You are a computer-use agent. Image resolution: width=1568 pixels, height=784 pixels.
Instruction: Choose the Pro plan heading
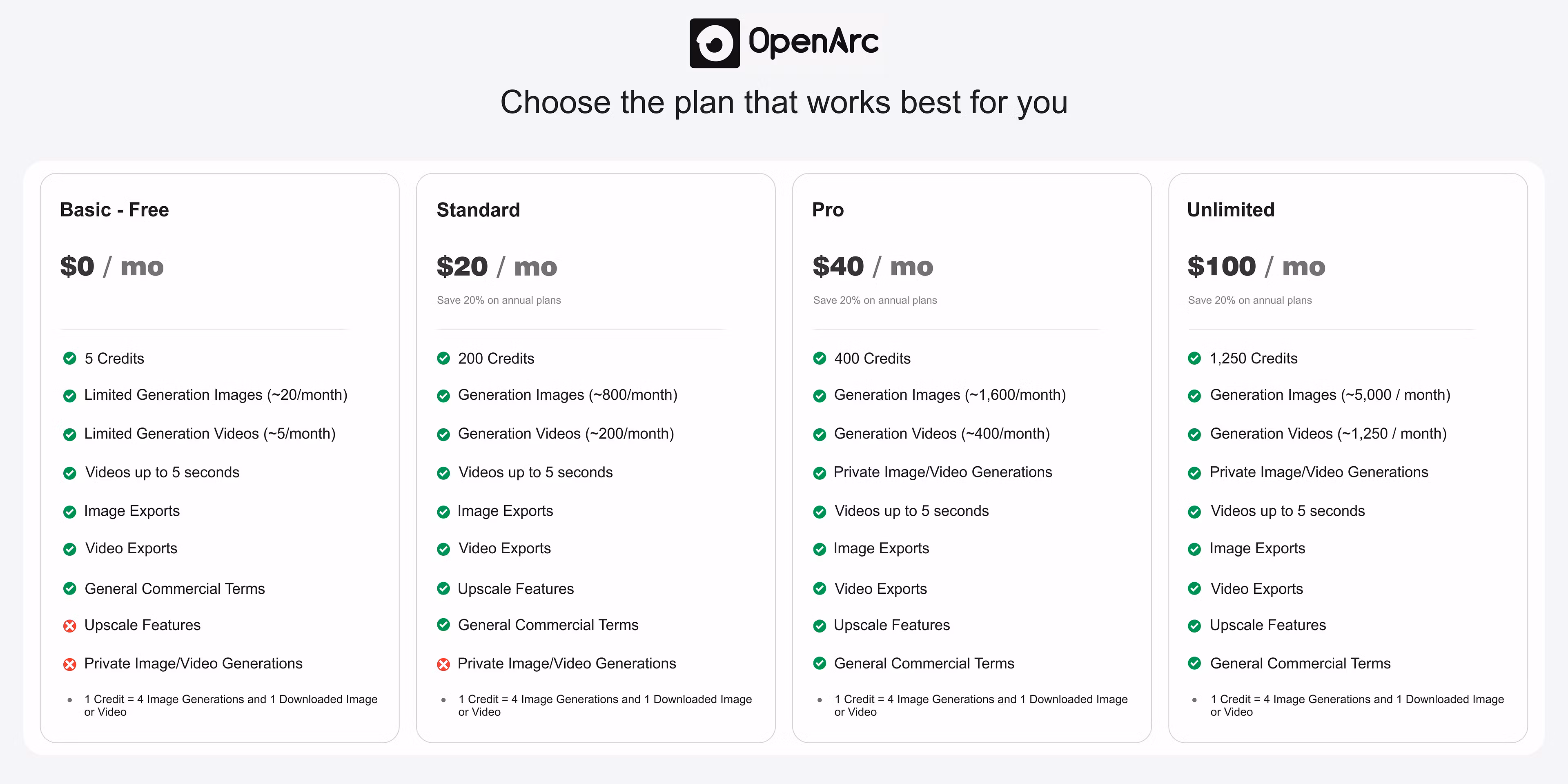point(828,210)
